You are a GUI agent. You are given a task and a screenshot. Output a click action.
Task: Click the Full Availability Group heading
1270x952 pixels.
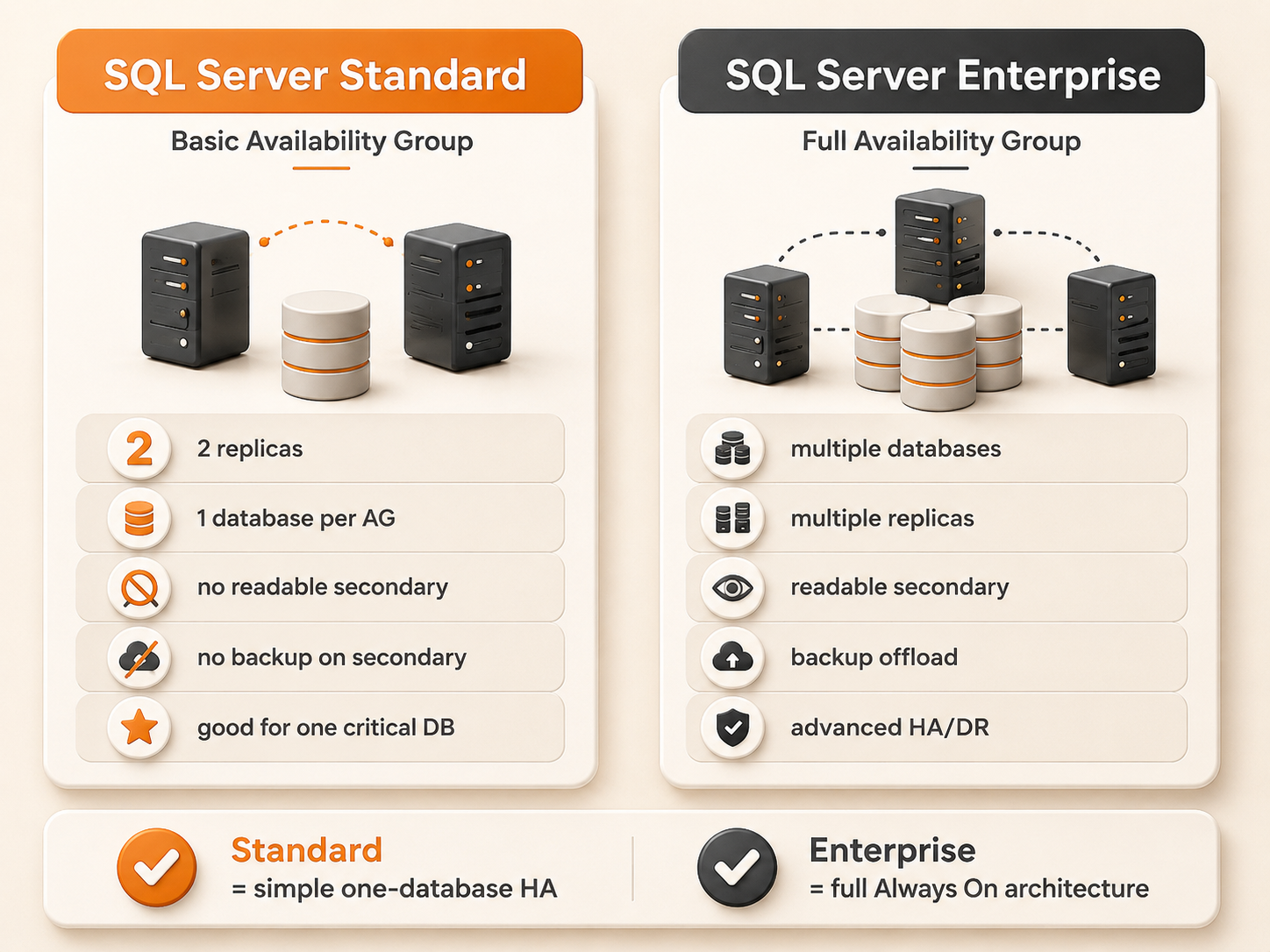coord(941,141)
